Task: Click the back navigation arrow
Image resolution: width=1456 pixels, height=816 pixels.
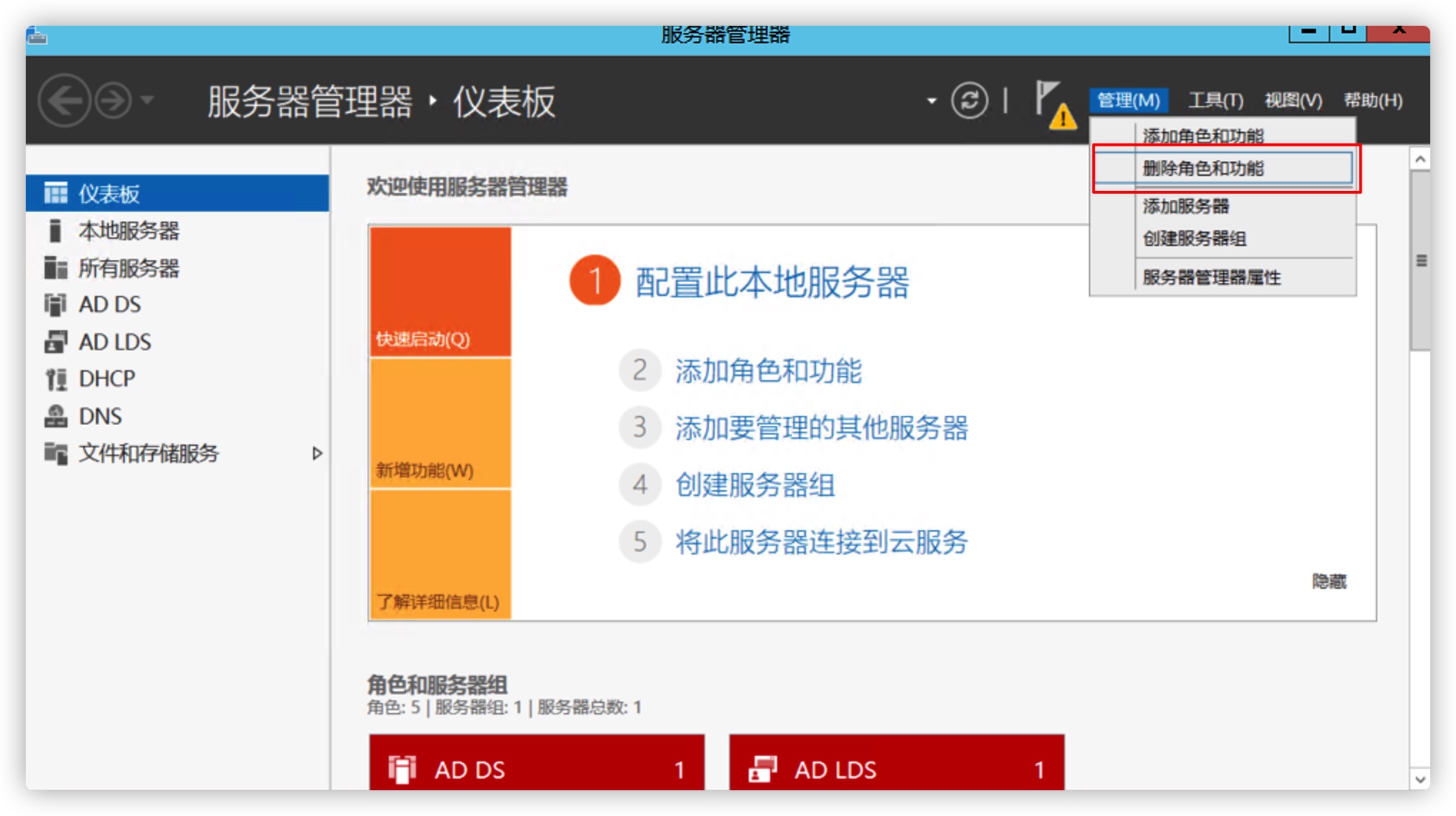Action: coord(64,101)
